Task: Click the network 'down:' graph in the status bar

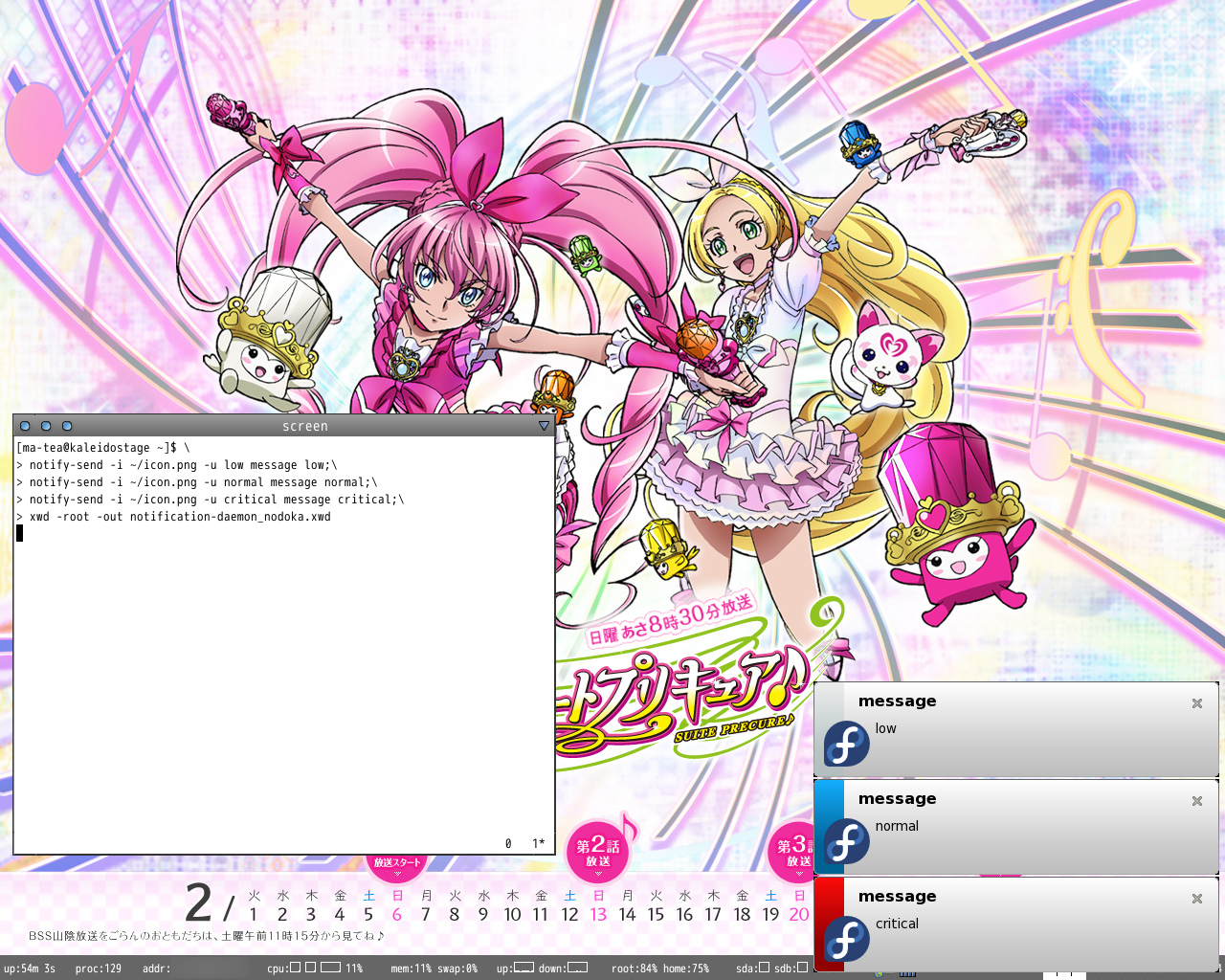Action: (x=577, y=968)
